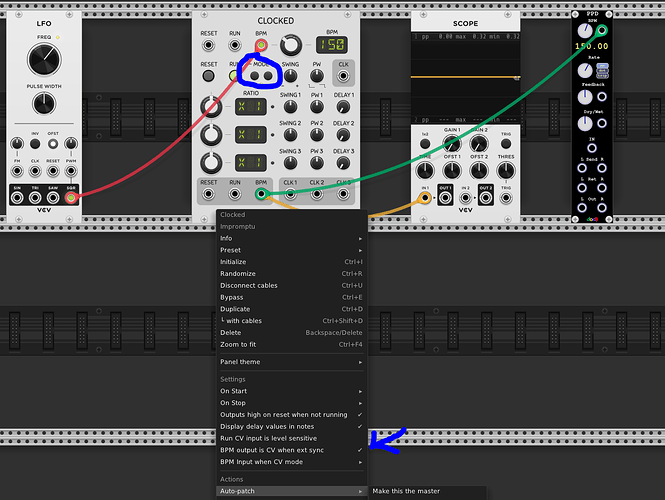The width and height of the screenshot is (665, 500).
Task: Click the LFO PWM input jack
Action: pos(71,171)
